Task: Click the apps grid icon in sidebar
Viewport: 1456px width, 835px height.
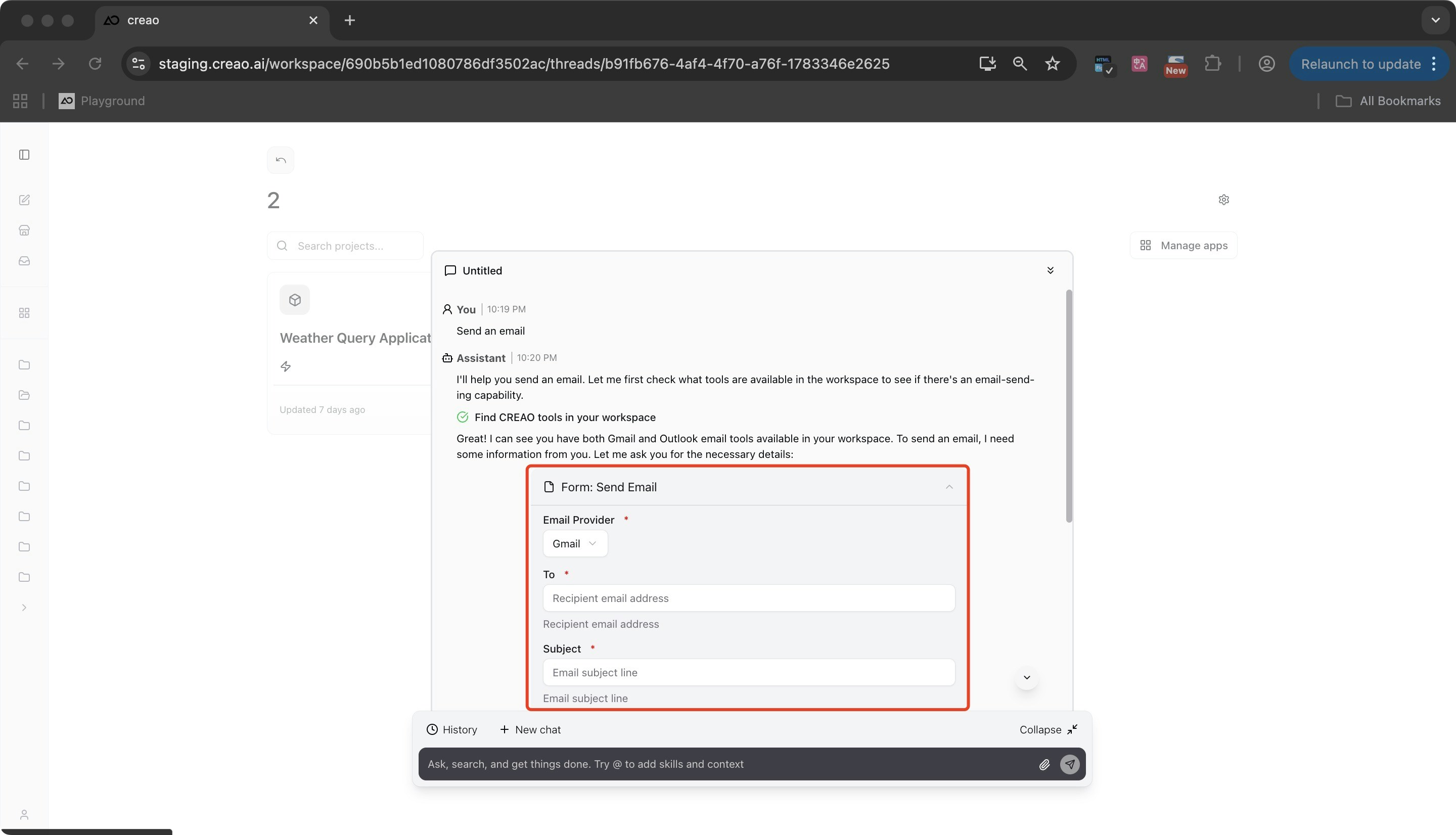Action: coord(24,313)
